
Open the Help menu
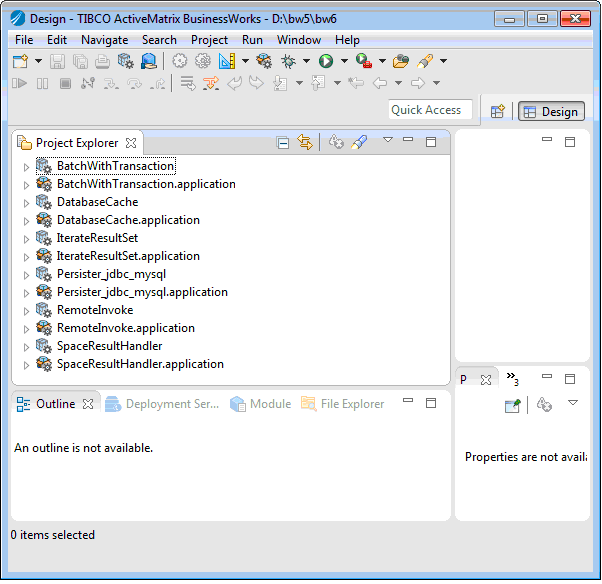tap(347, 40)
